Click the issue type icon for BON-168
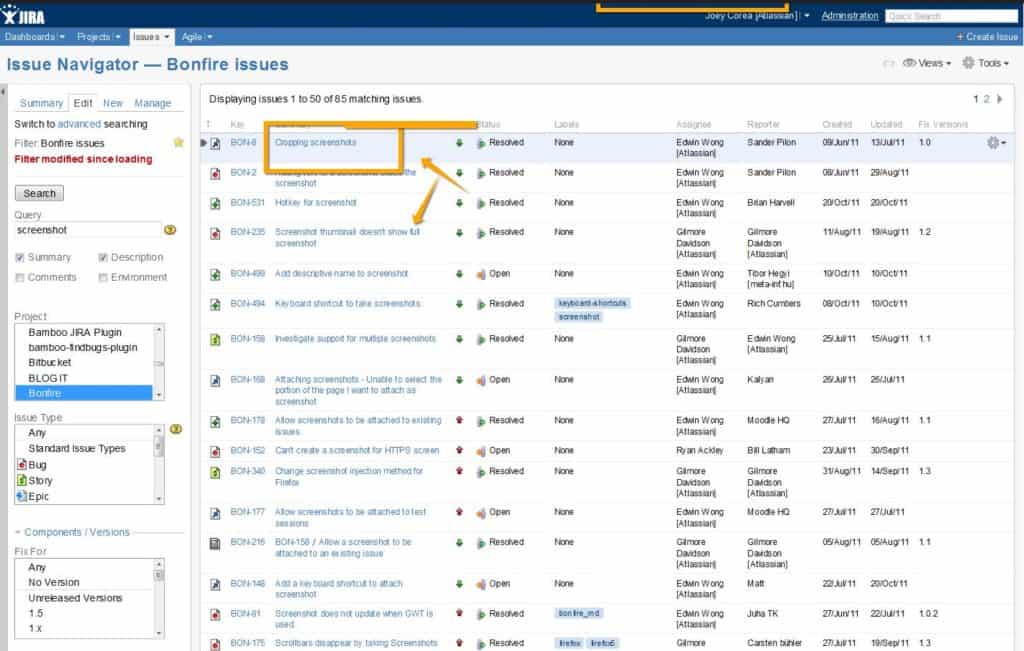Screen dimensions: 1024x651 click(215, 380)
